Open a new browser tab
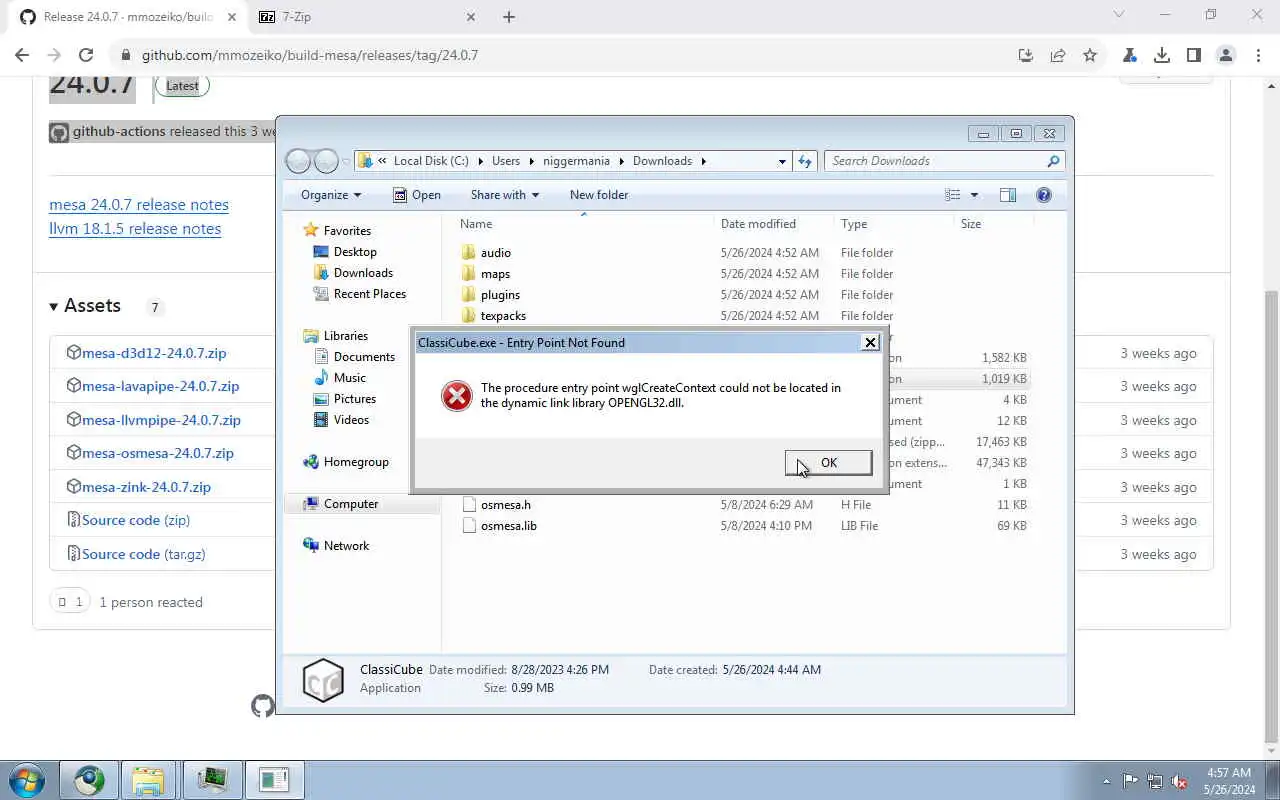The width and height of the screenshot is (1280, 800). [509, 17]
